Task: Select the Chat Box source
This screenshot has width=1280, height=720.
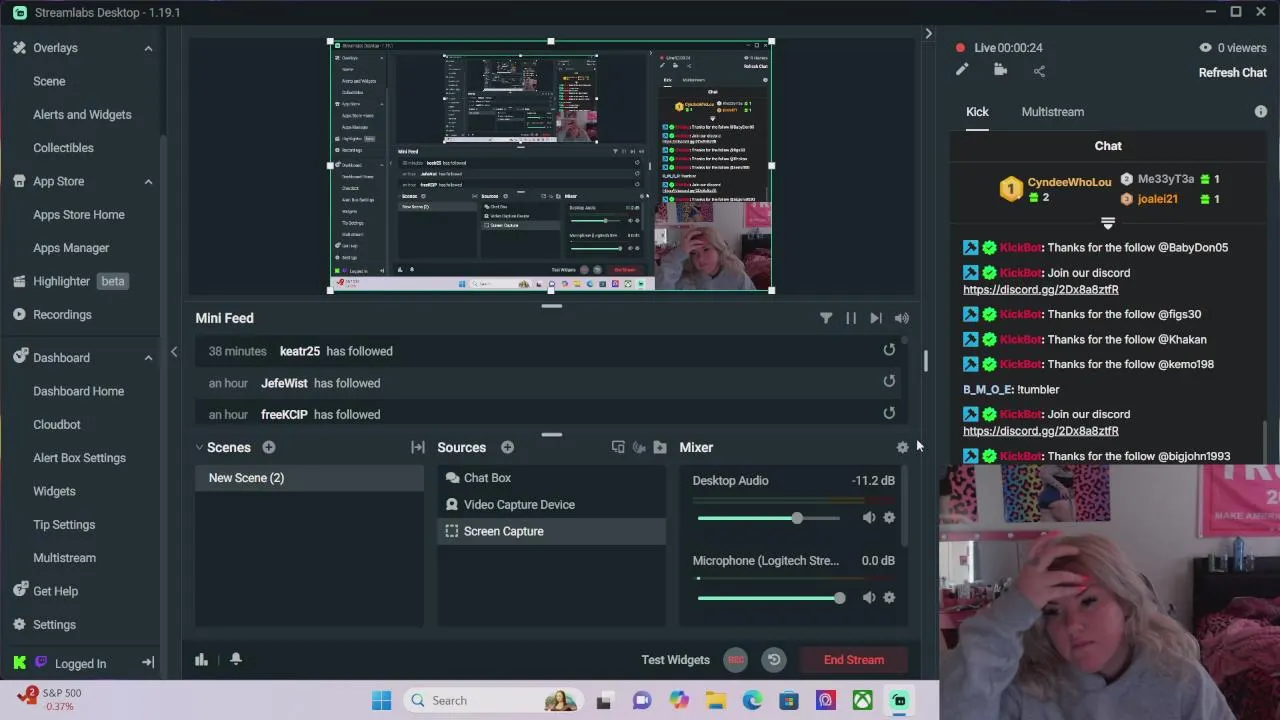Action: coord(552,478)
